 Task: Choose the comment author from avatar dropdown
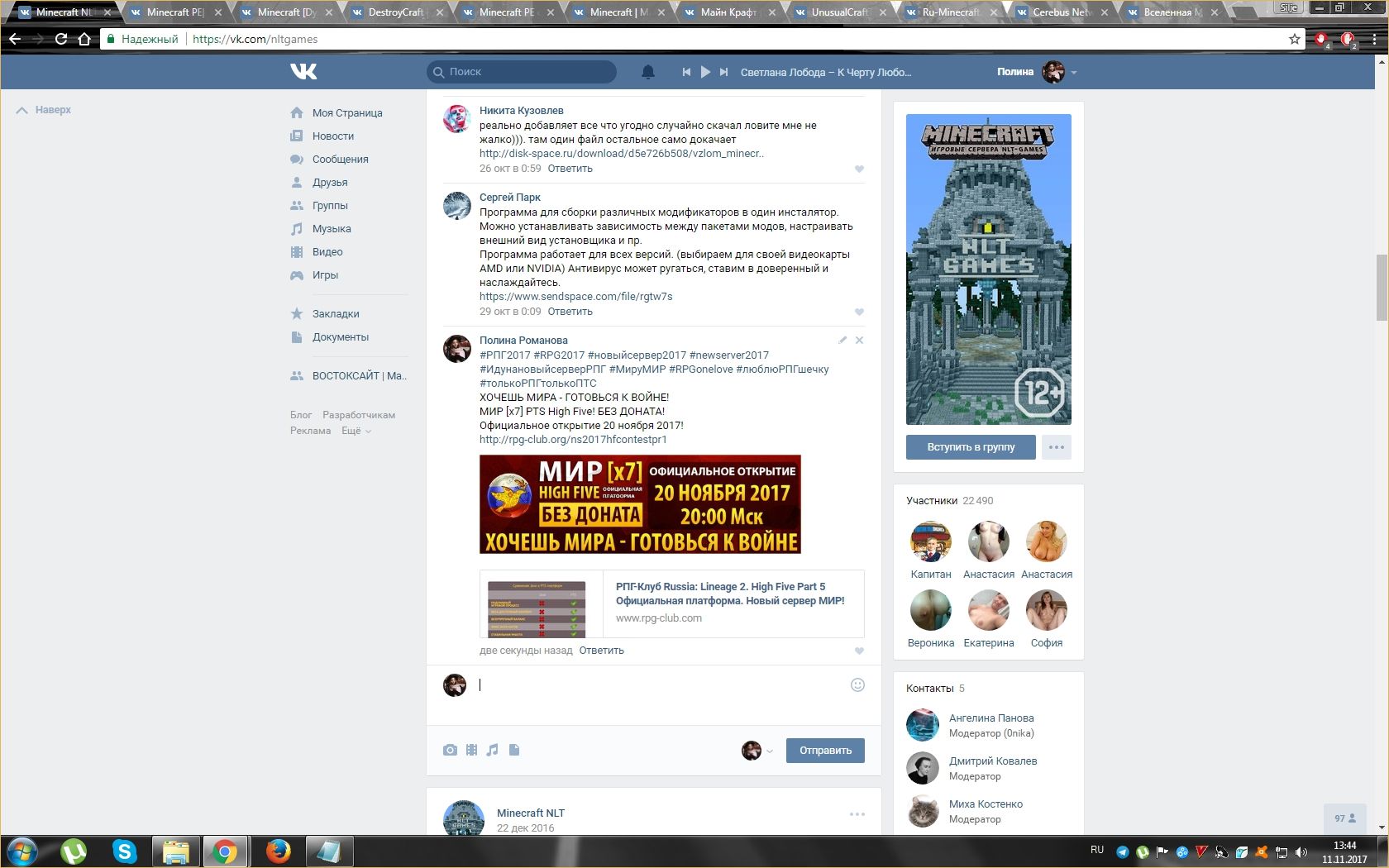pos(757,751)
